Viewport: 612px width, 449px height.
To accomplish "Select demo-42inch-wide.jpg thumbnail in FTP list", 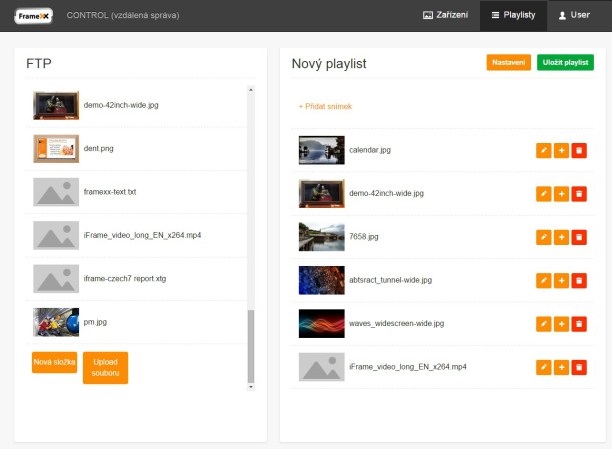I will (x=56, y=105).
